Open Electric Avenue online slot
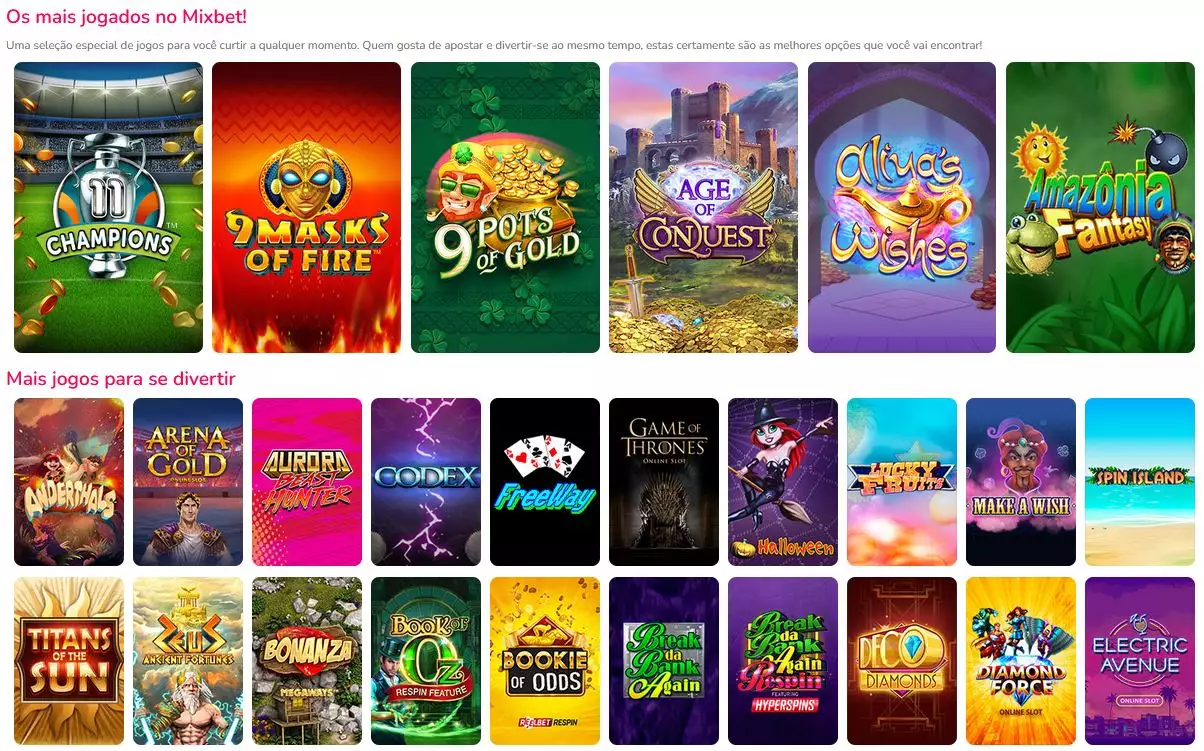Viewport: 1204px width, 751px height. [1140, 661]
